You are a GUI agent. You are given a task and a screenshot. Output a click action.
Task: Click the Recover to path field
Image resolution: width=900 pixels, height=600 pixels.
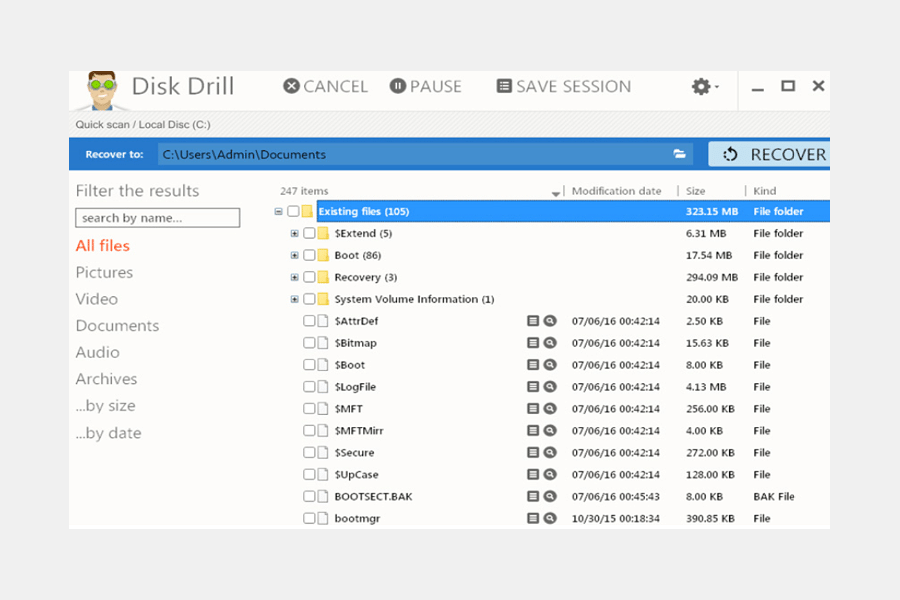click(425, 154)
